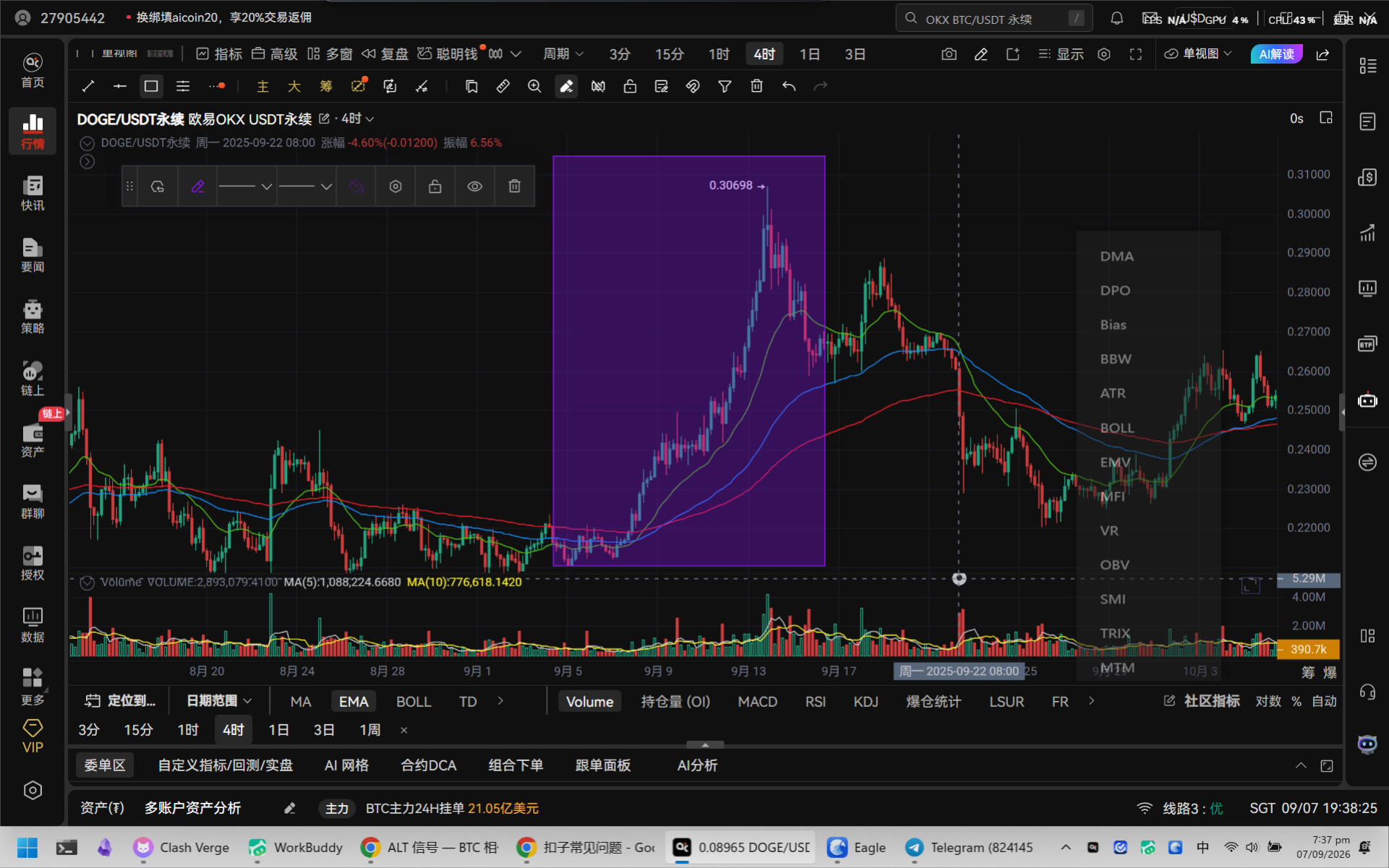
Task: Open 社区指标 community indicators
Action: [x=1202, y=701]
